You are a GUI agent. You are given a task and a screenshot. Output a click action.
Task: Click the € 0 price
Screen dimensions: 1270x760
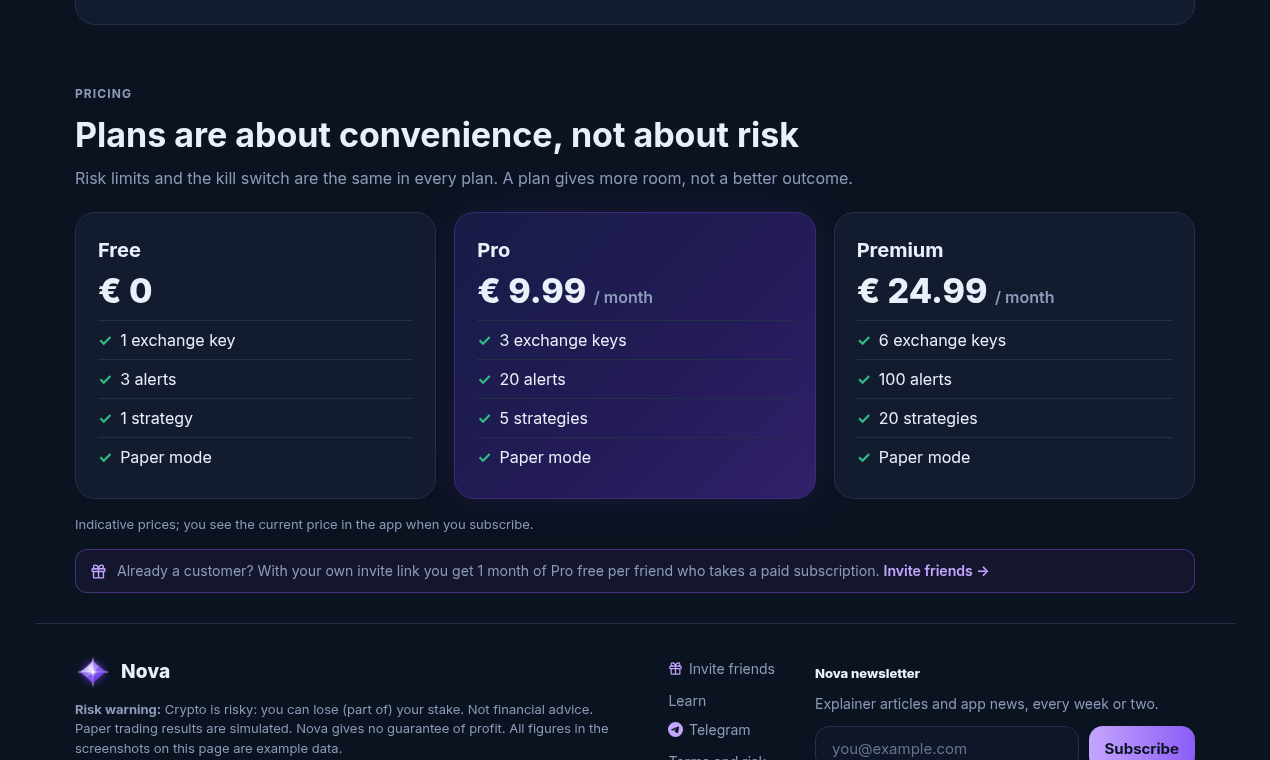(125, 291)
